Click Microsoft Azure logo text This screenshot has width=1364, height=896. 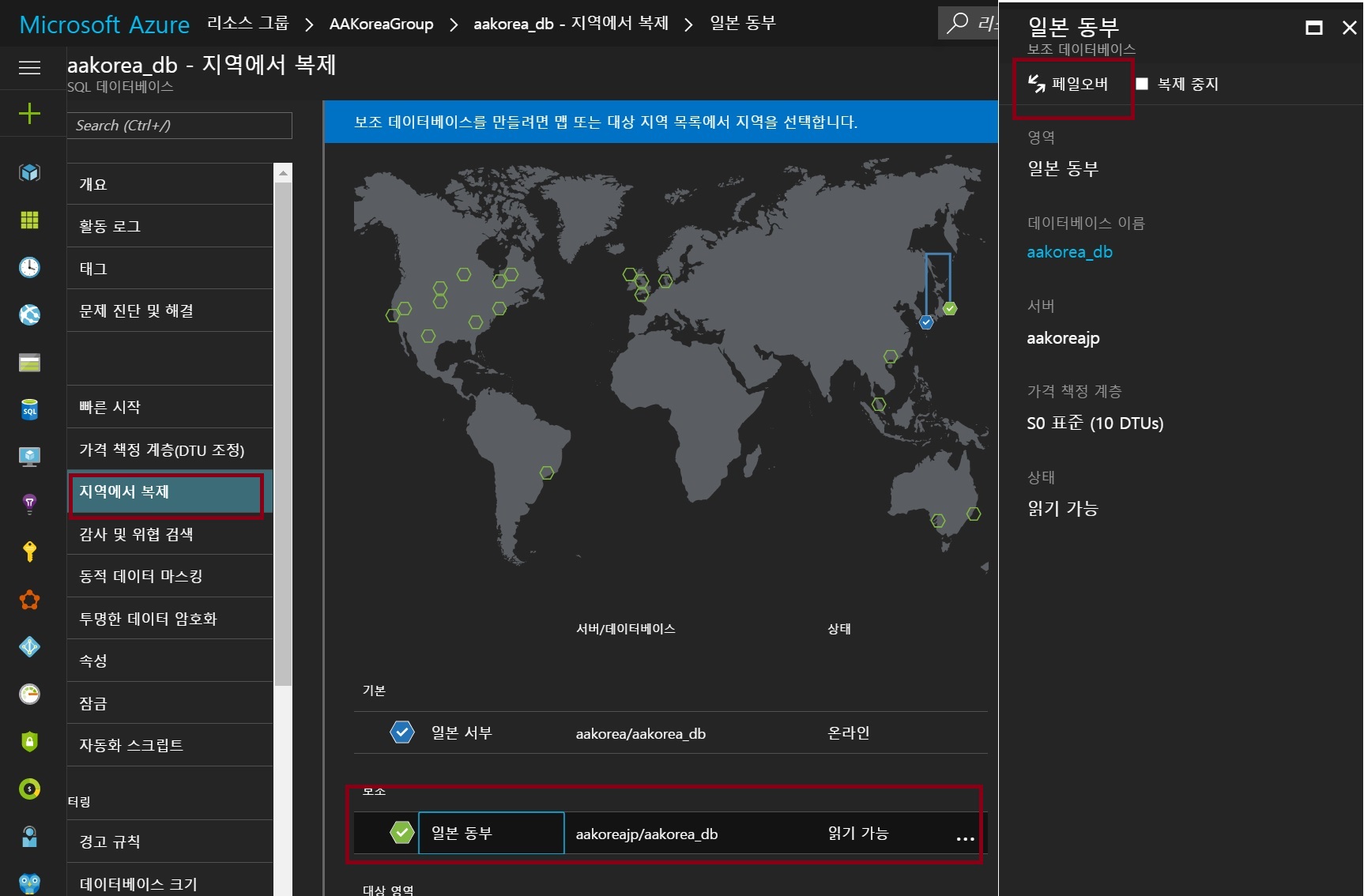pyautogui.click(x=104, y=24)
